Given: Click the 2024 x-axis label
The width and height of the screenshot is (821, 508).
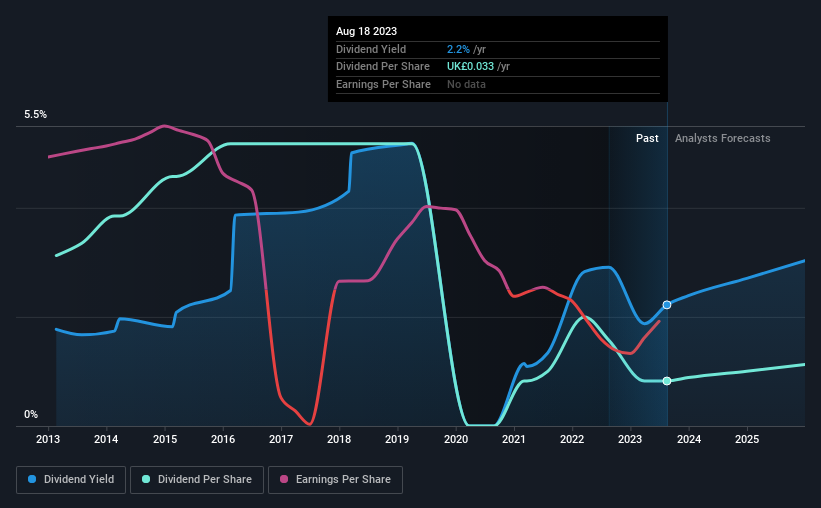Looking at the screenshot, I should tap(689, 439).
